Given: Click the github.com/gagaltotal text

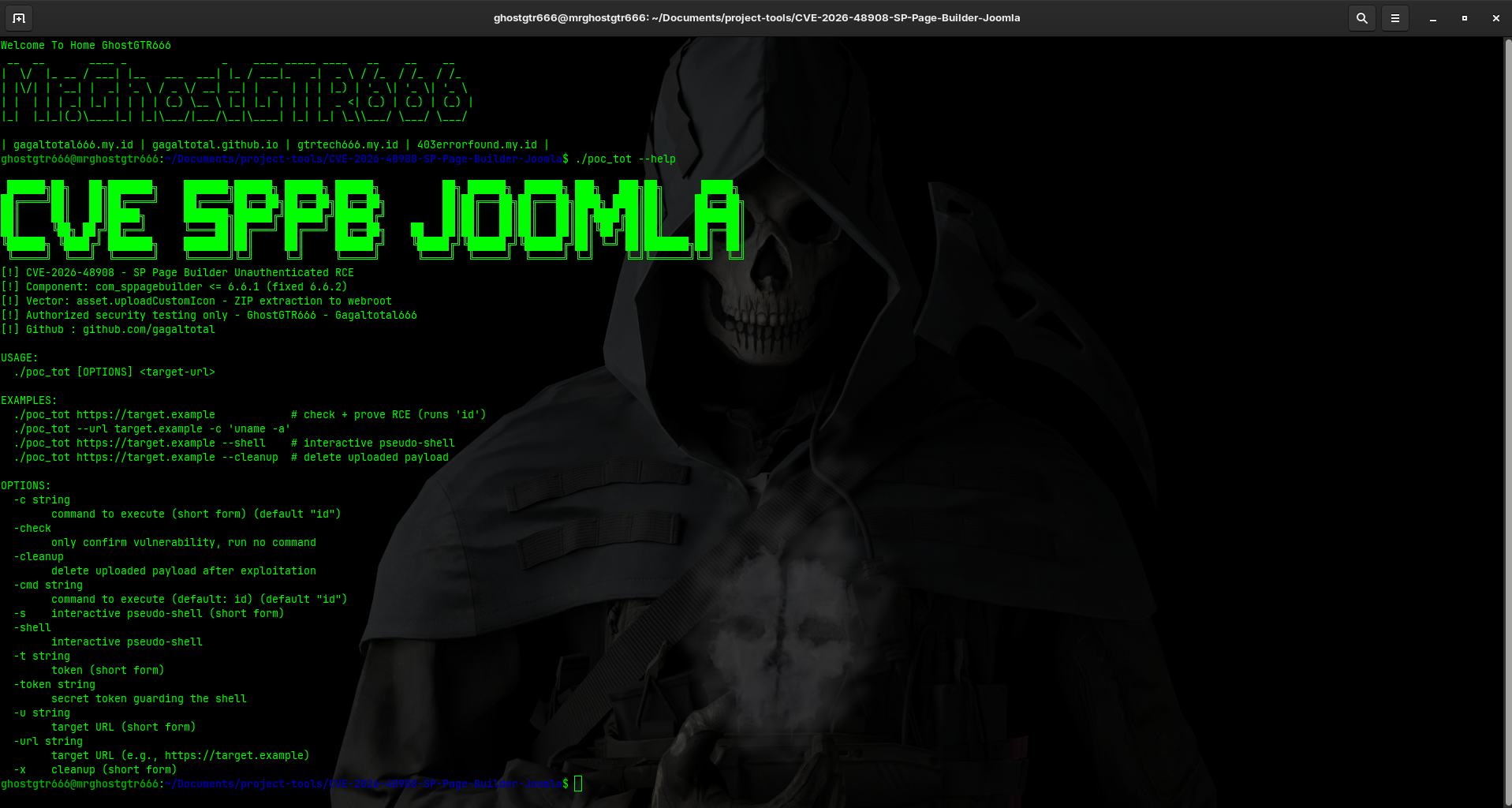Looking at the screenshot, I should tap(149, 329).
